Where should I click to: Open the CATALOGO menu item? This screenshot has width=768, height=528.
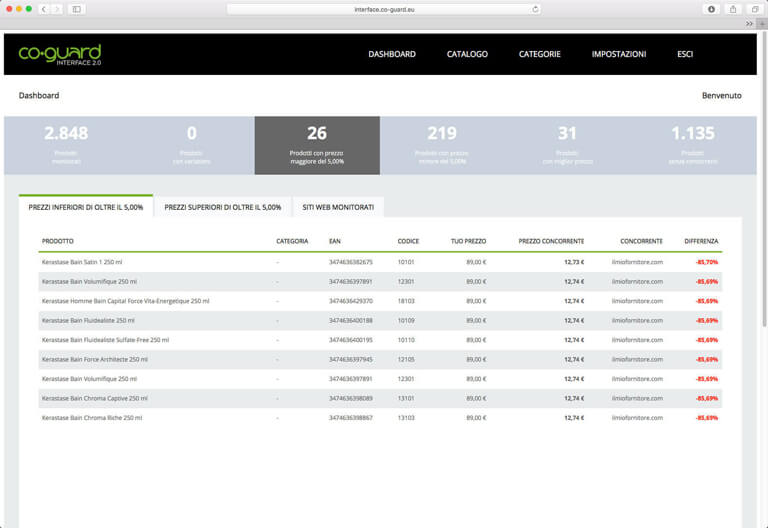click(x=467, y=54)
